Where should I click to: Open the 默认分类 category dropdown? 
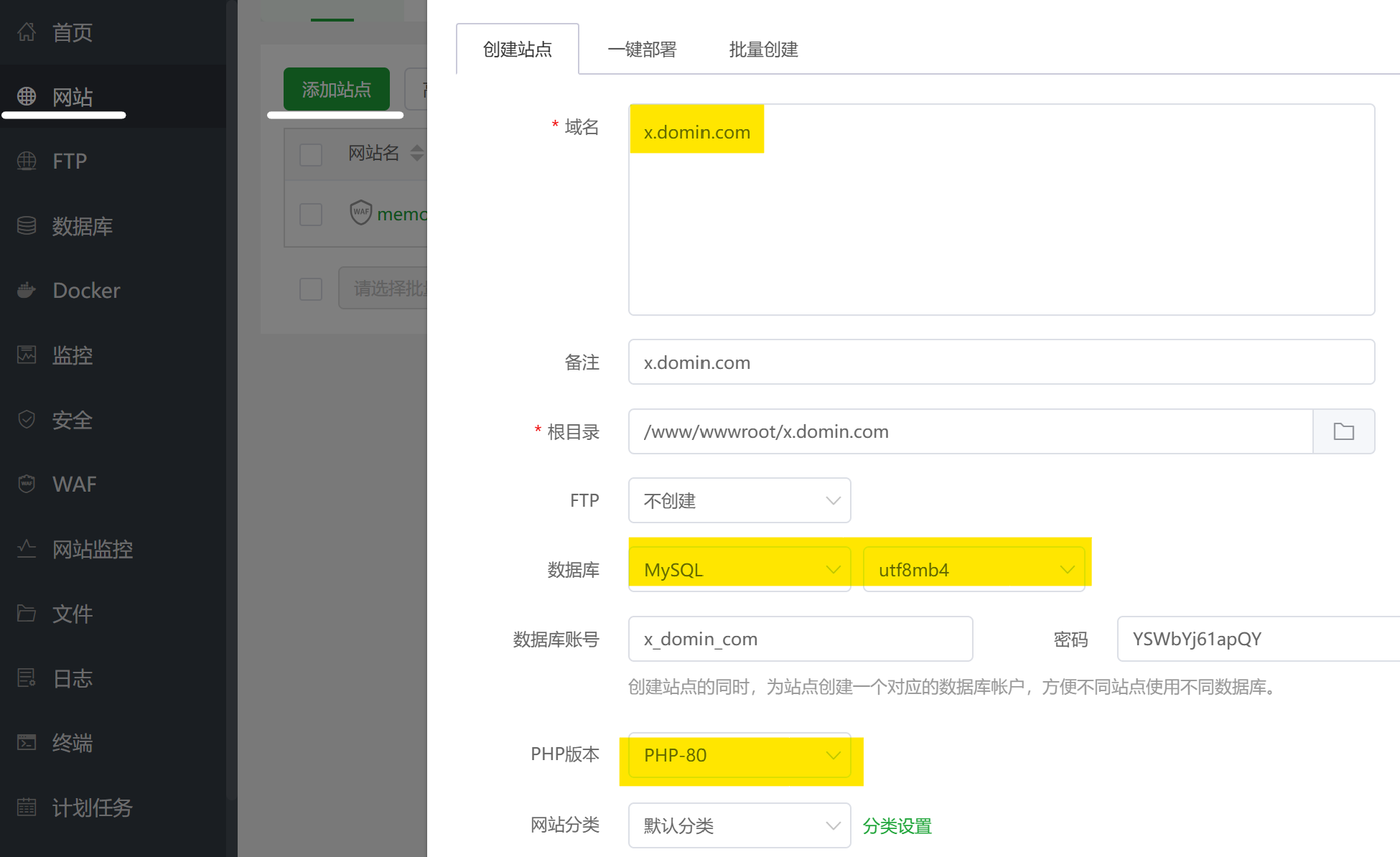point(739,825)
